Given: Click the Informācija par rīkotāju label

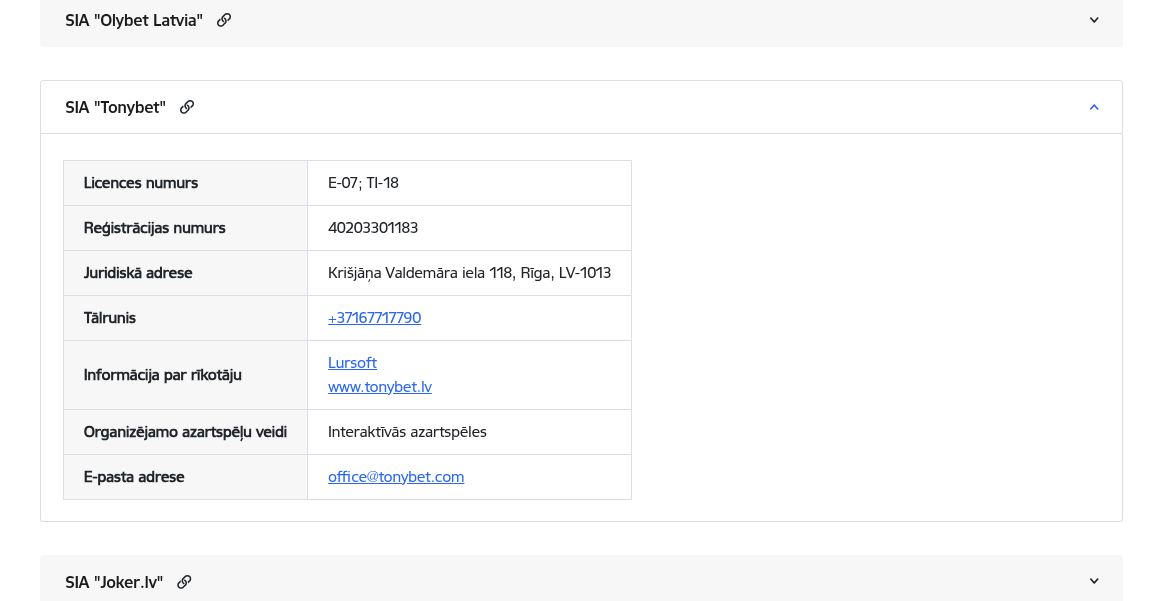Looking at the screenshot, I should click(x=162, y=375).
